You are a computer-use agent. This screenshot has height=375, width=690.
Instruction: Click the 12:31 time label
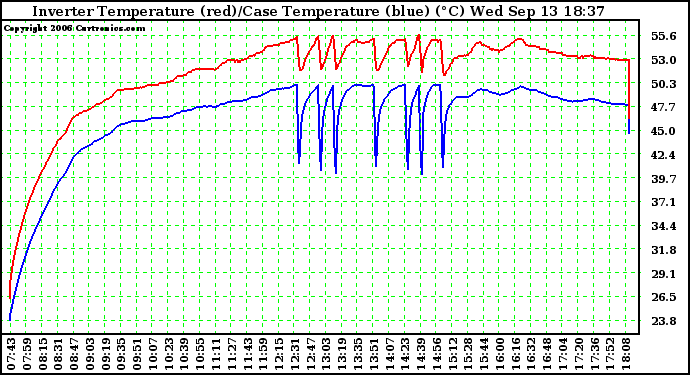[295, 354]
